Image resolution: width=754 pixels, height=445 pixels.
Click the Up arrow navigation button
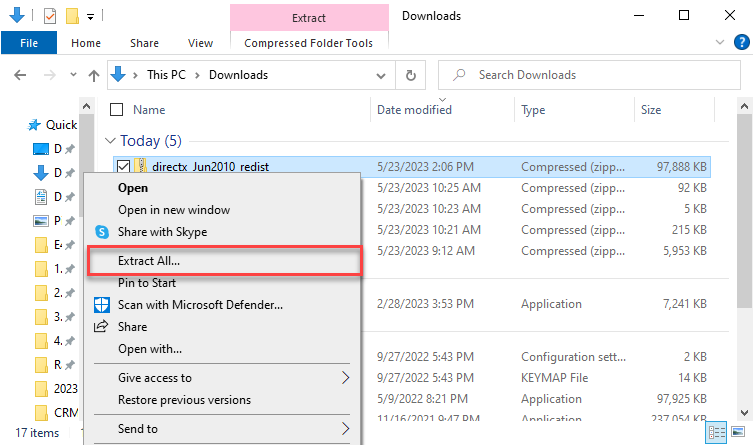click(x=93, y=75)
